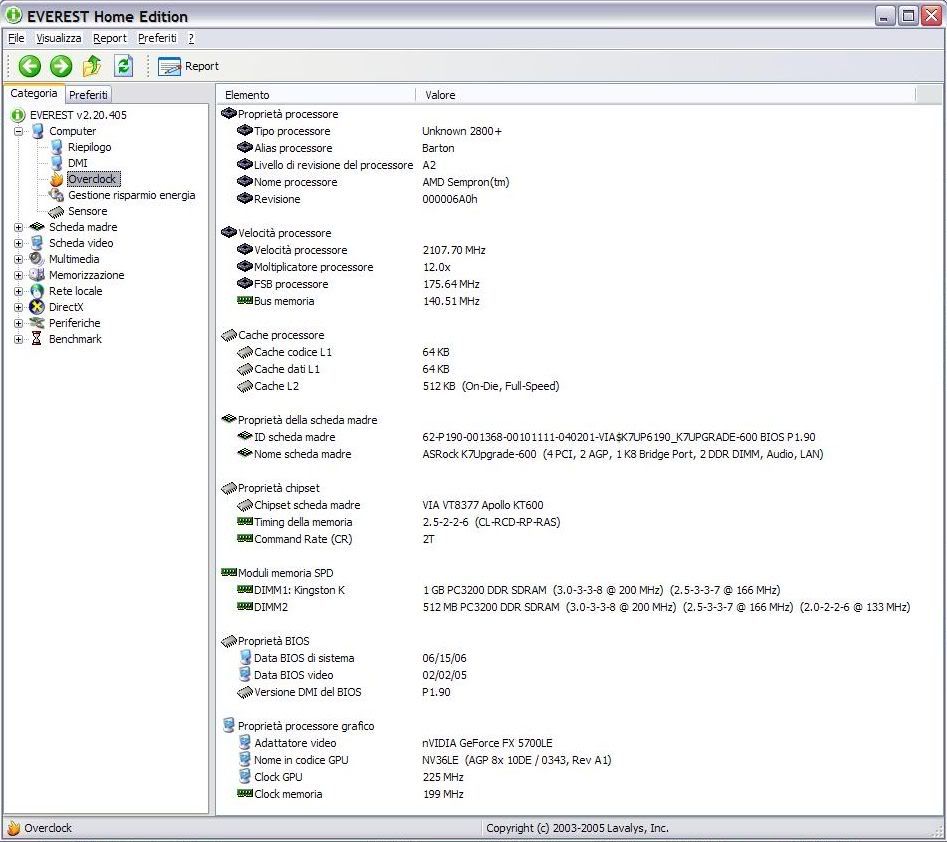Click the Computer node icon in the tree
This screenshot has height=842, width=947.
click(37, 131)
